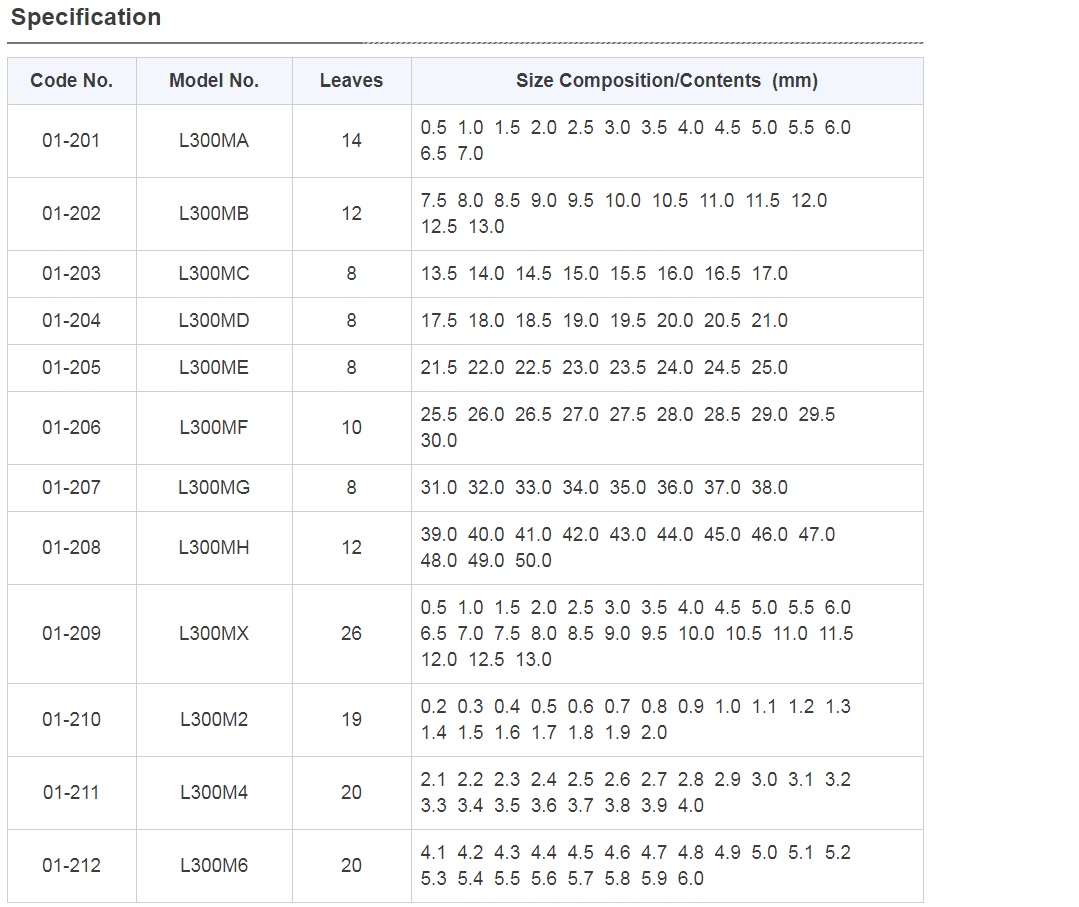Click the Leaves value for L300MF
1079x907 pixels.
[351, 428]
